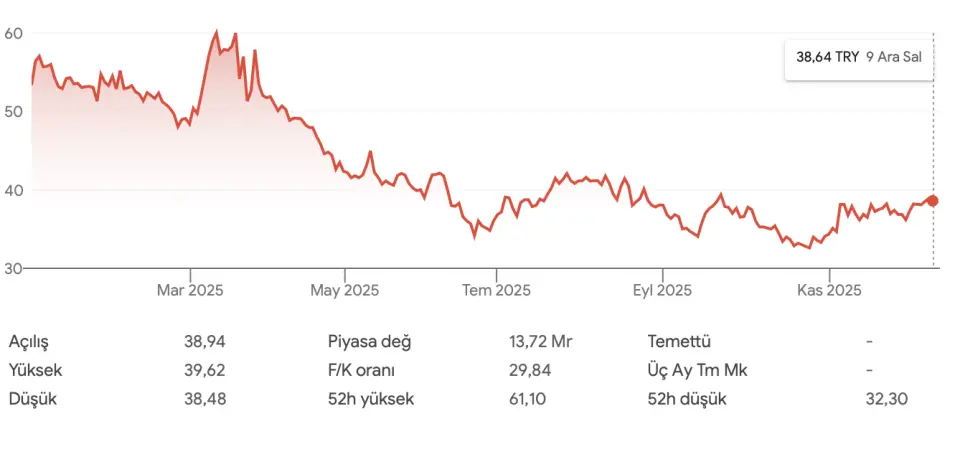The image size is (960, 472).
Task: Click the red dot at the chart's end
Action: [x=933, y=201]
